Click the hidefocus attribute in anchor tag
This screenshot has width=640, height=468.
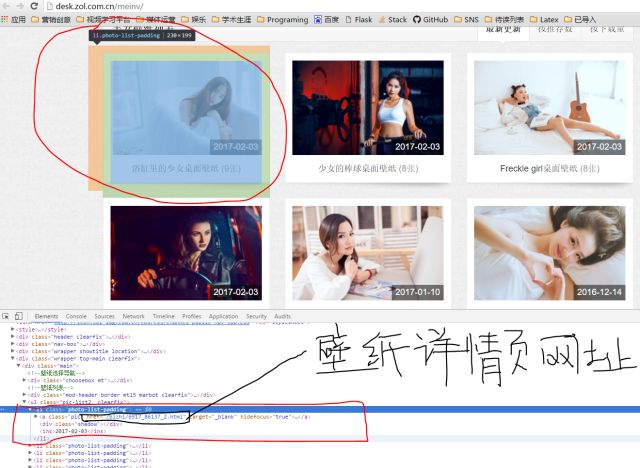click(266, 417)
